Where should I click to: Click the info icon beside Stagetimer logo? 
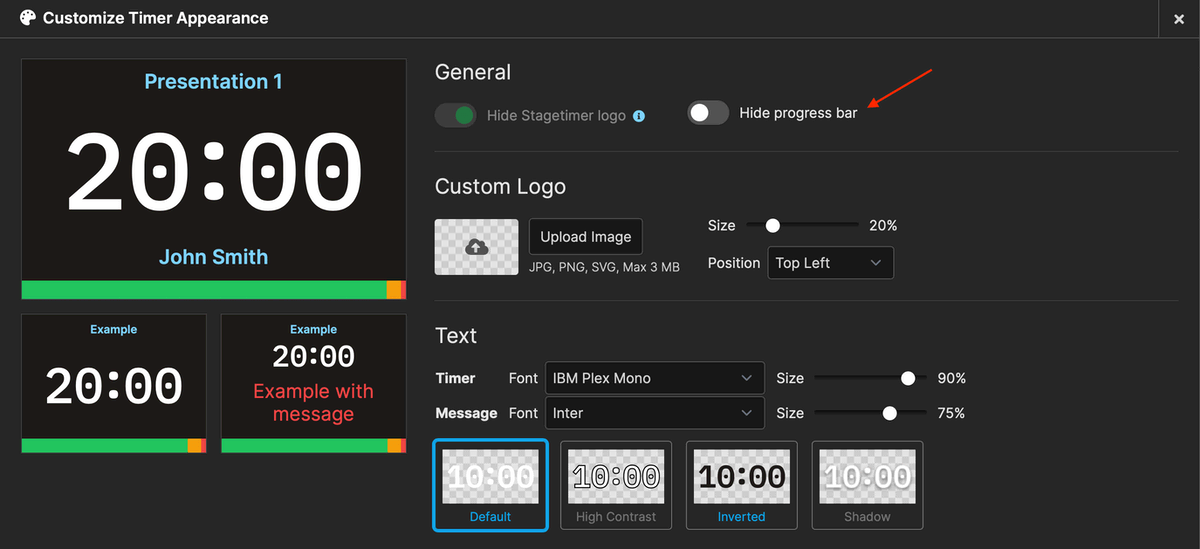click(x=639, y=116)
